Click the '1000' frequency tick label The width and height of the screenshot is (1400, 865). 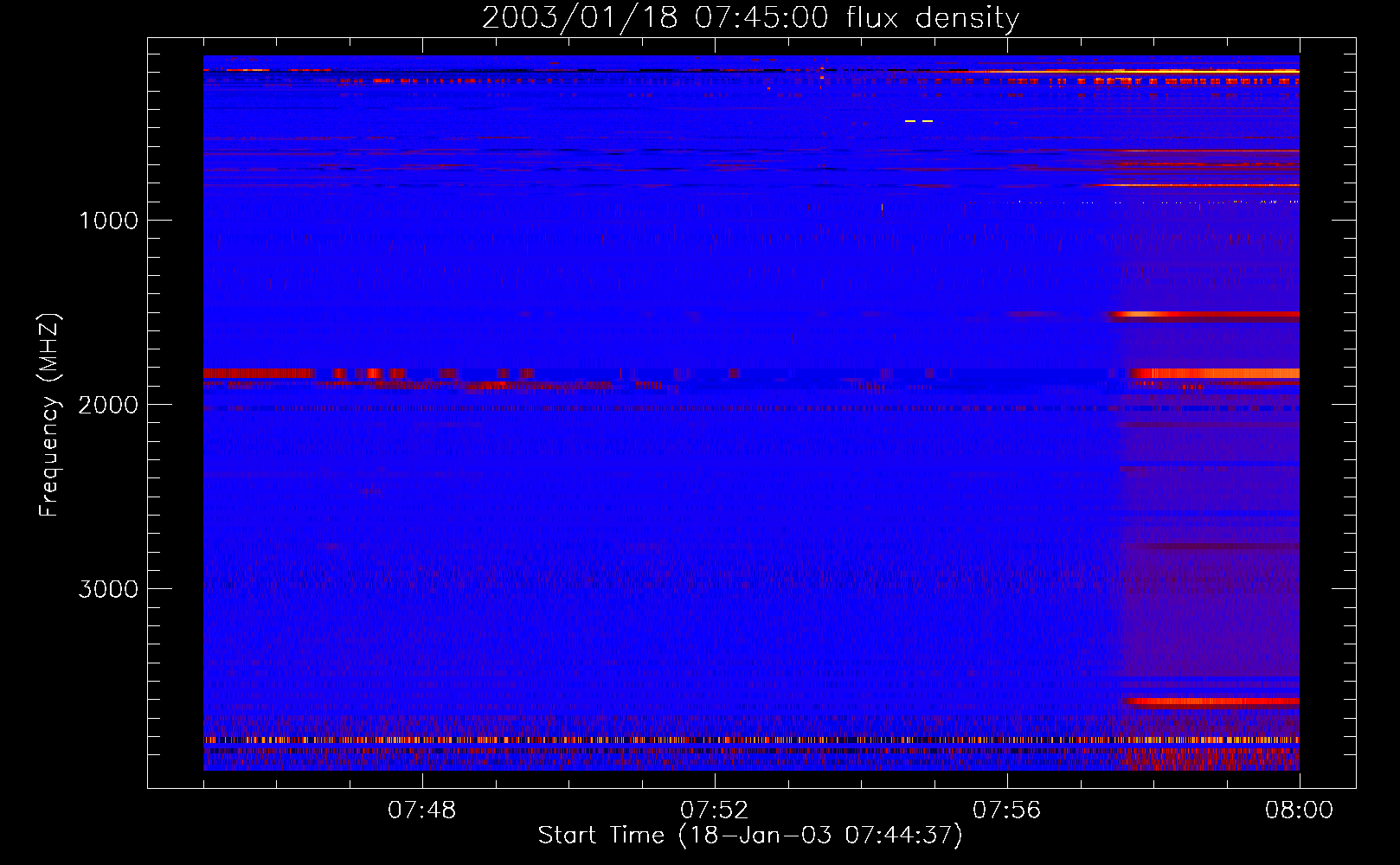[109, 221]
